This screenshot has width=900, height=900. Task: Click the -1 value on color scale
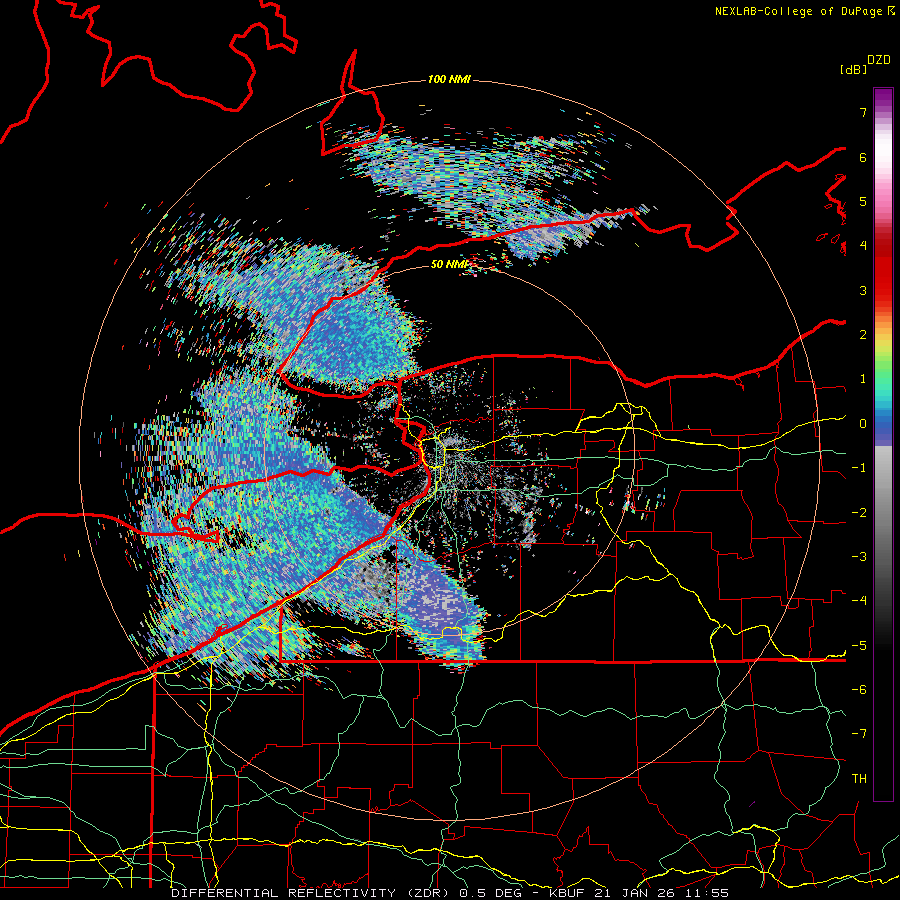click(x=859, y=468)
